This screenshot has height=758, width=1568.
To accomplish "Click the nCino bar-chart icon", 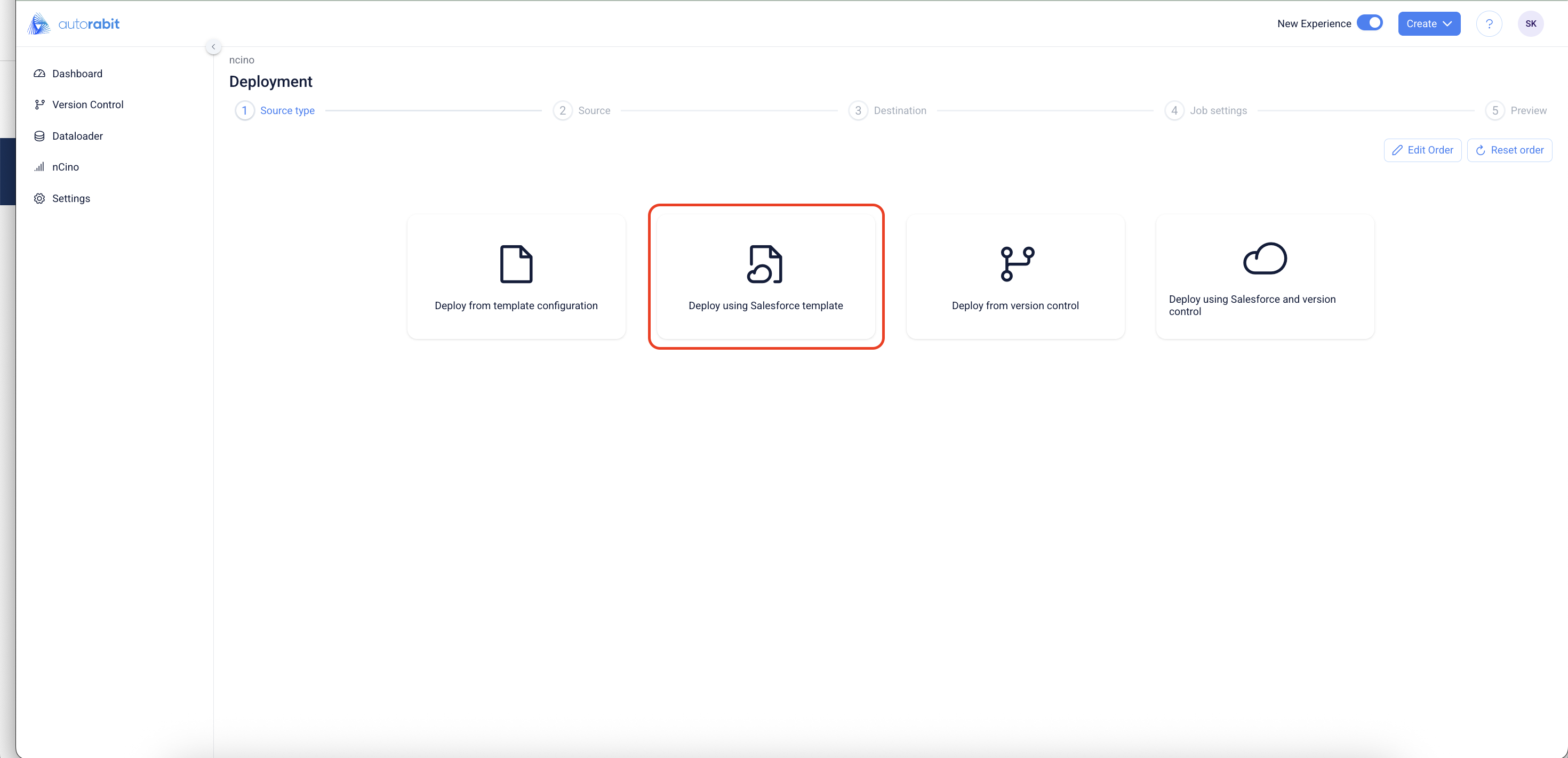I will [39, 167].
